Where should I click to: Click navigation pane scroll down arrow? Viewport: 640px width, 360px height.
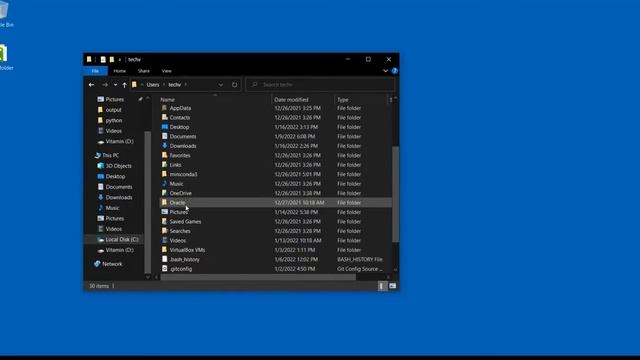[148, 277]
